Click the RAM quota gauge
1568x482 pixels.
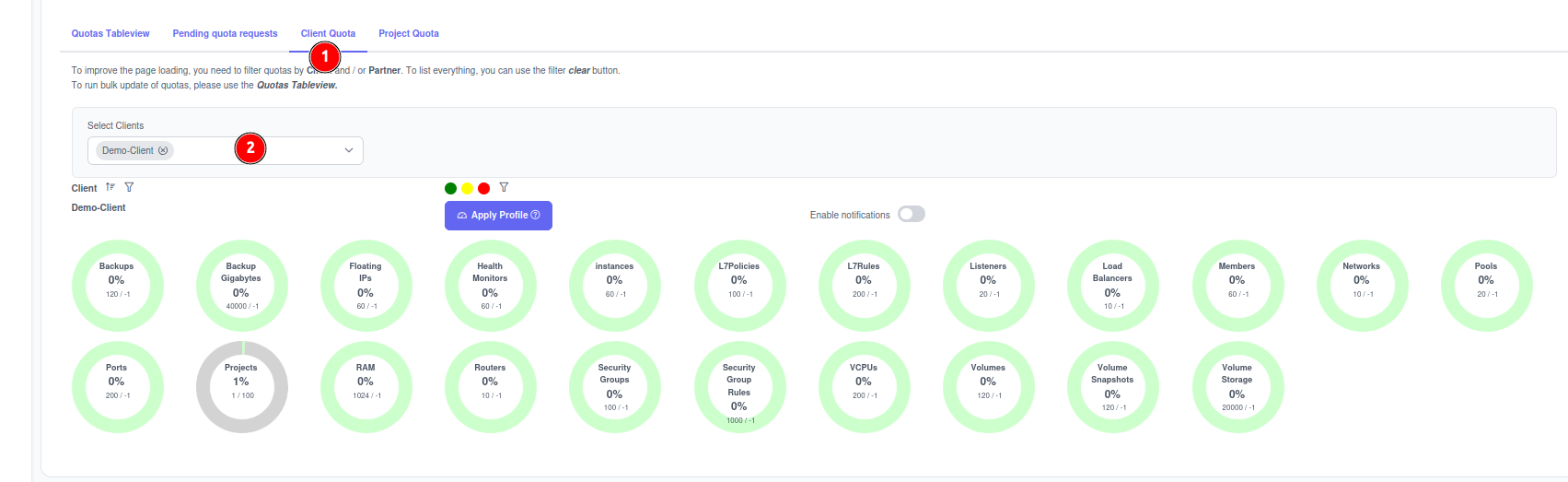point(366,387)
